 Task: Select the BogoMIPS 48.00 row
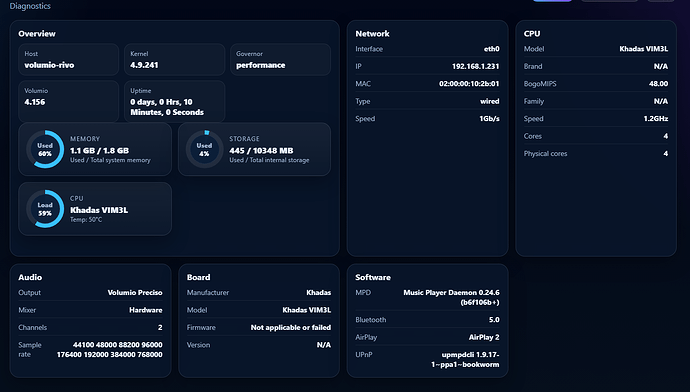point(596,84)
